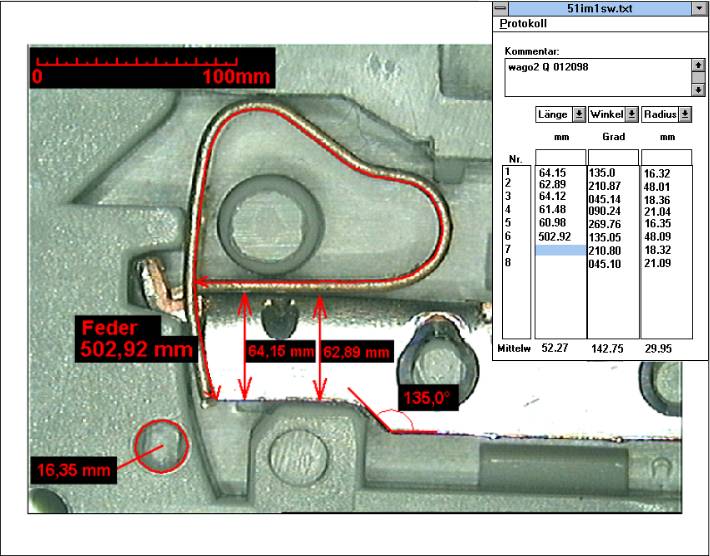Select angle value 135.0 in list
Viewport: 710px width, 556px height.
(x=602, y=173)
